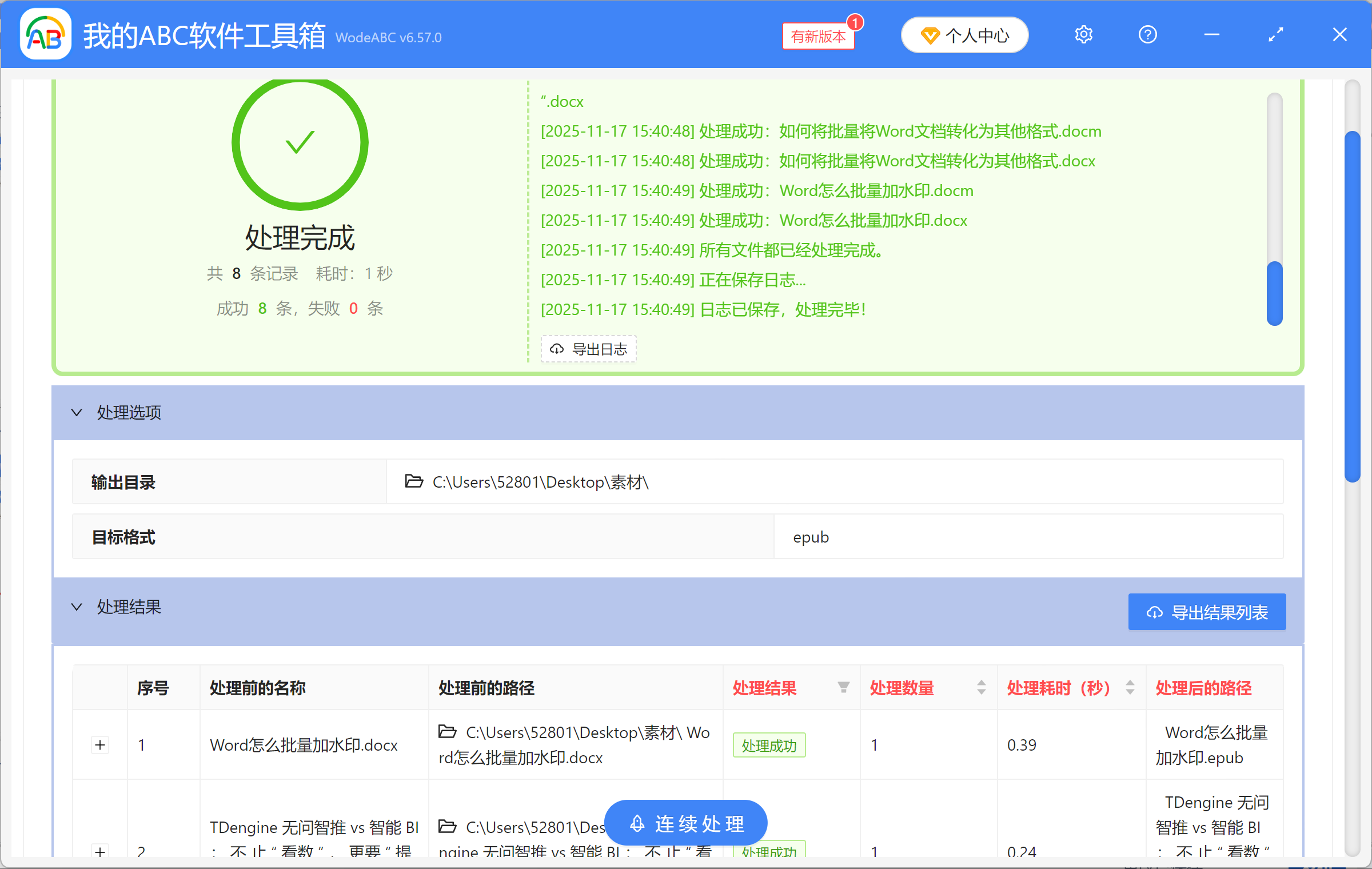The image size is (1372, 869).
Task: Expand details for row 1
Action: (x=100, y=745)
